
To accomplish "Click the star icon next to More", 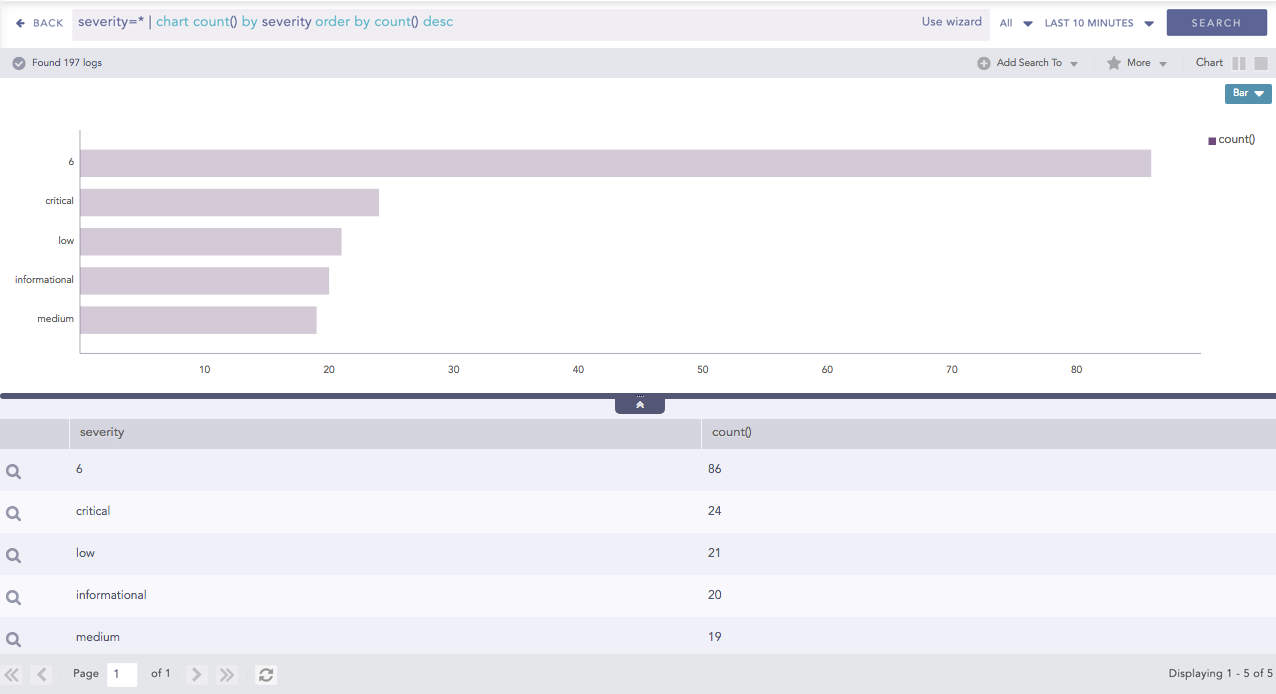I will pyautogui.click(x=1113, y=63).
